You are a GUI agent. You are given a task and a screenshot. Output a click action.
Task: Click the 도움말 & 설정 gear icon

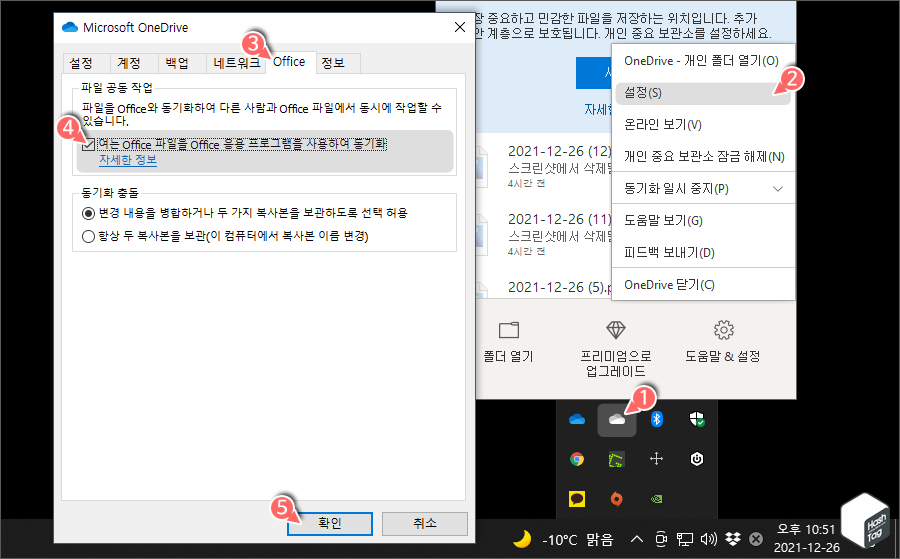click(723, 330)
